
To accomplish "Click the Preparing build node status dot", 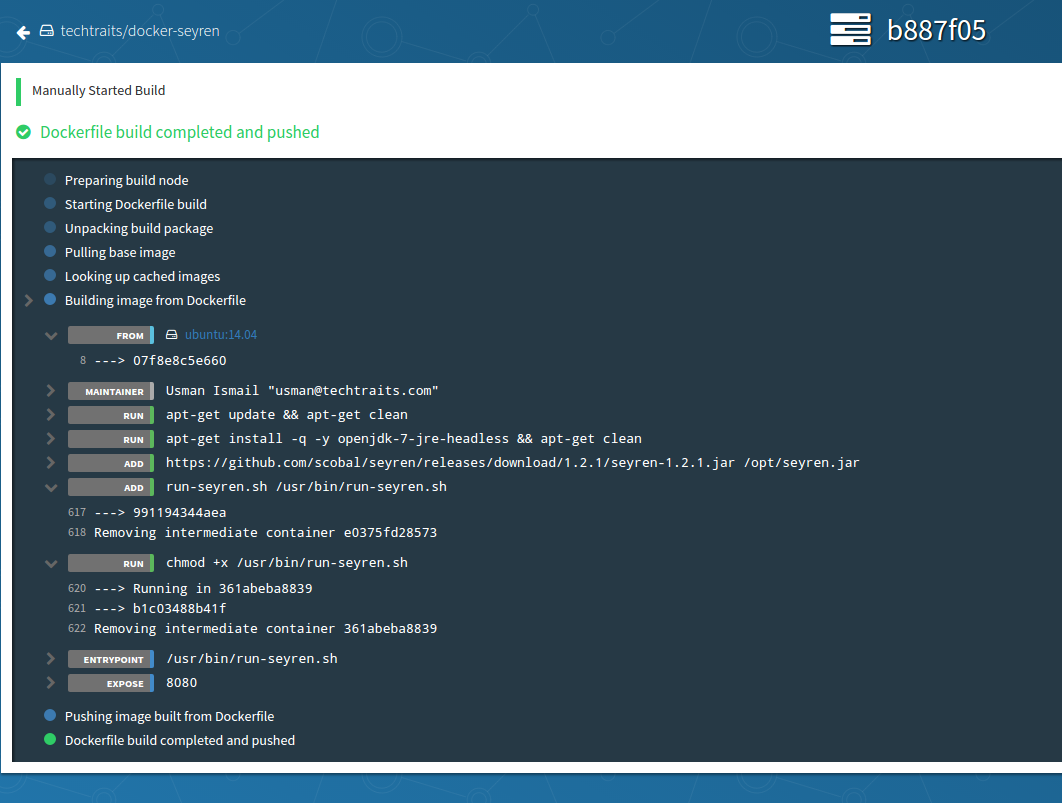I will pos(50,180).
